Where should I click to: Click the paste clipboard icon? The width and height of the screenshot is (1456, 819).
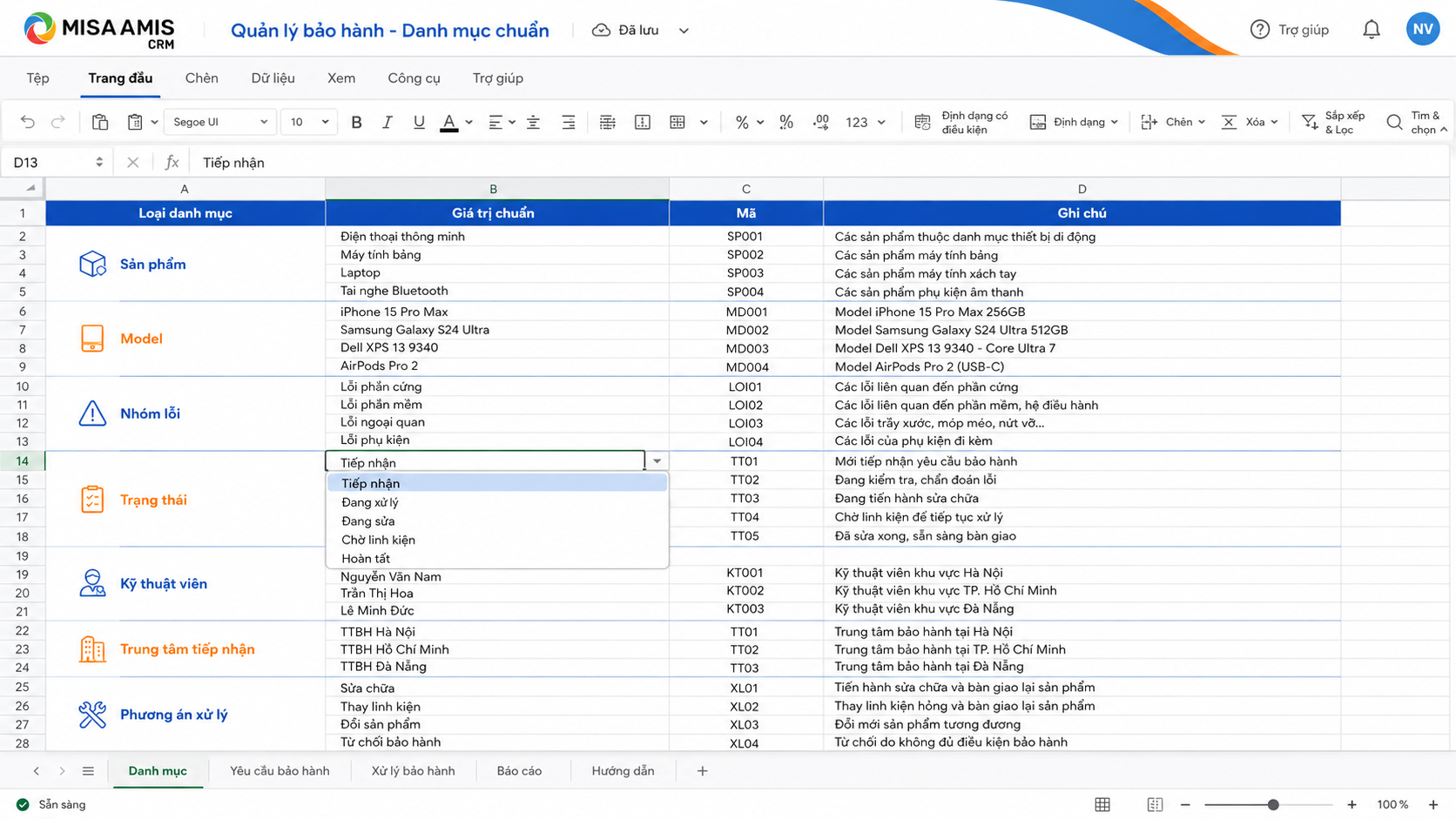(x=135, y=122)
